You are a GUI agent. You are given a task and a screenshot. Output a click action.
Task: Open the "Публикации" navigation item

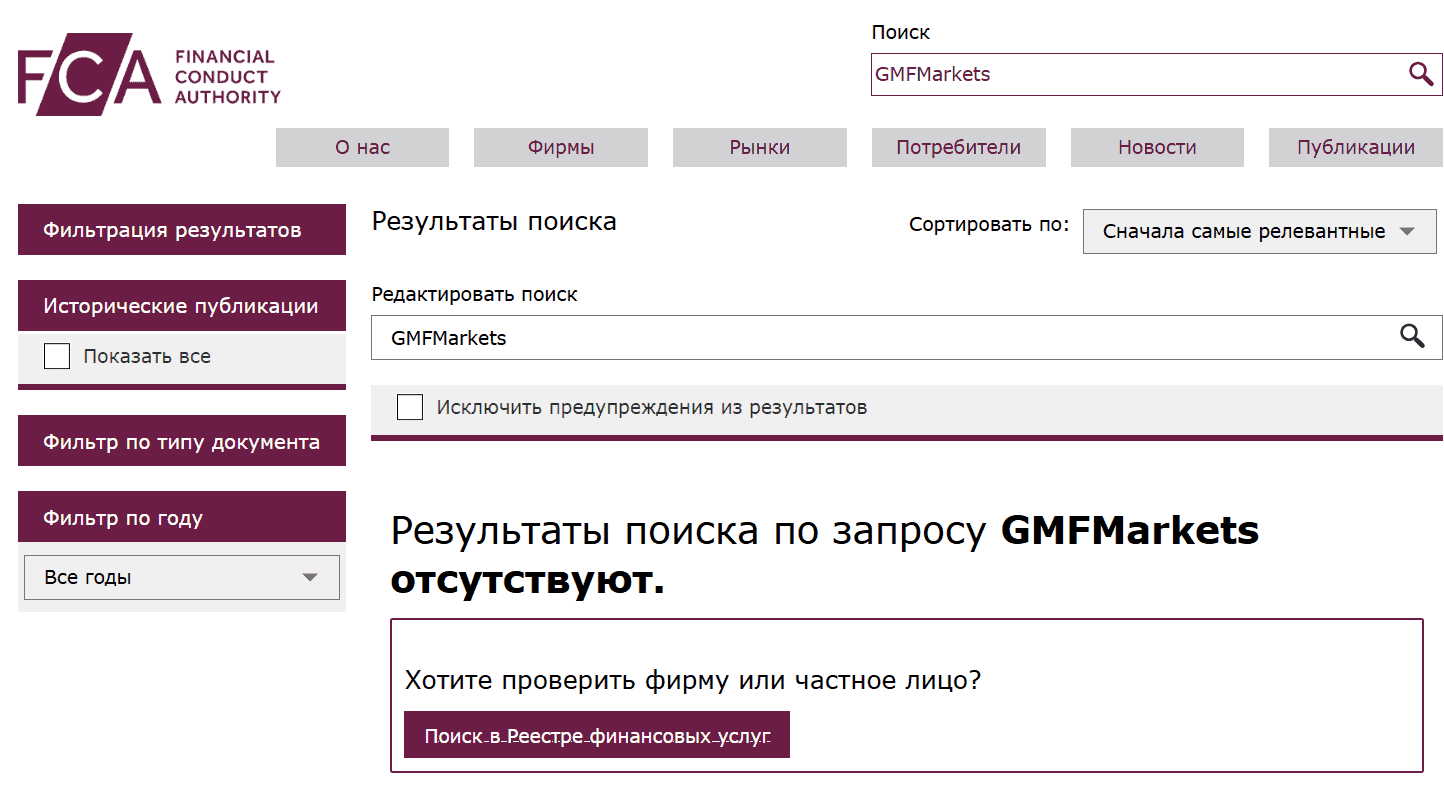1355,147
